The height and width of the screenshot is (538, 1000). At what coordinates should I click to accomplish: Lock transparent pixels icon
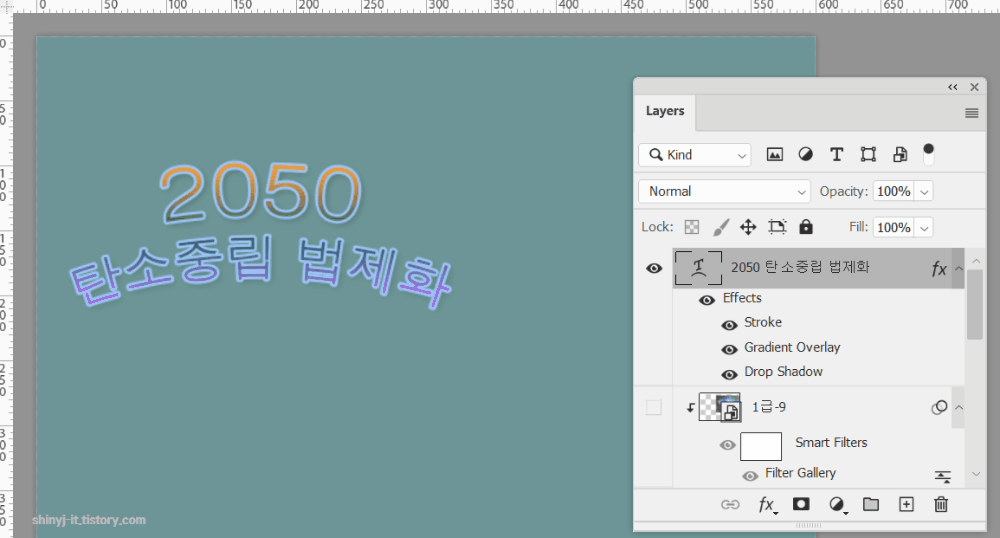pos(692,227)
